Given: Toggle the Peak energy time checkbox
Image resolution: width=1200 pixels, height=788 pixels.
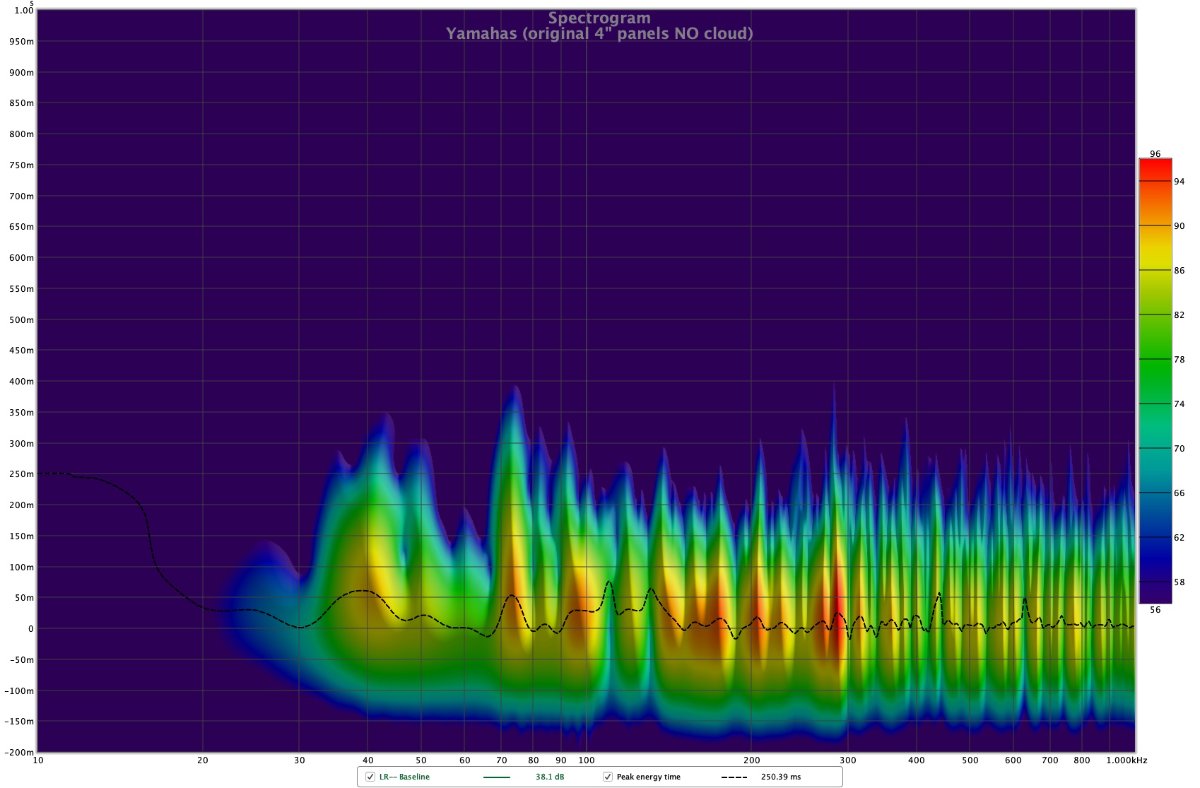Looking at the screenshot, I should [x=607, y=777].
